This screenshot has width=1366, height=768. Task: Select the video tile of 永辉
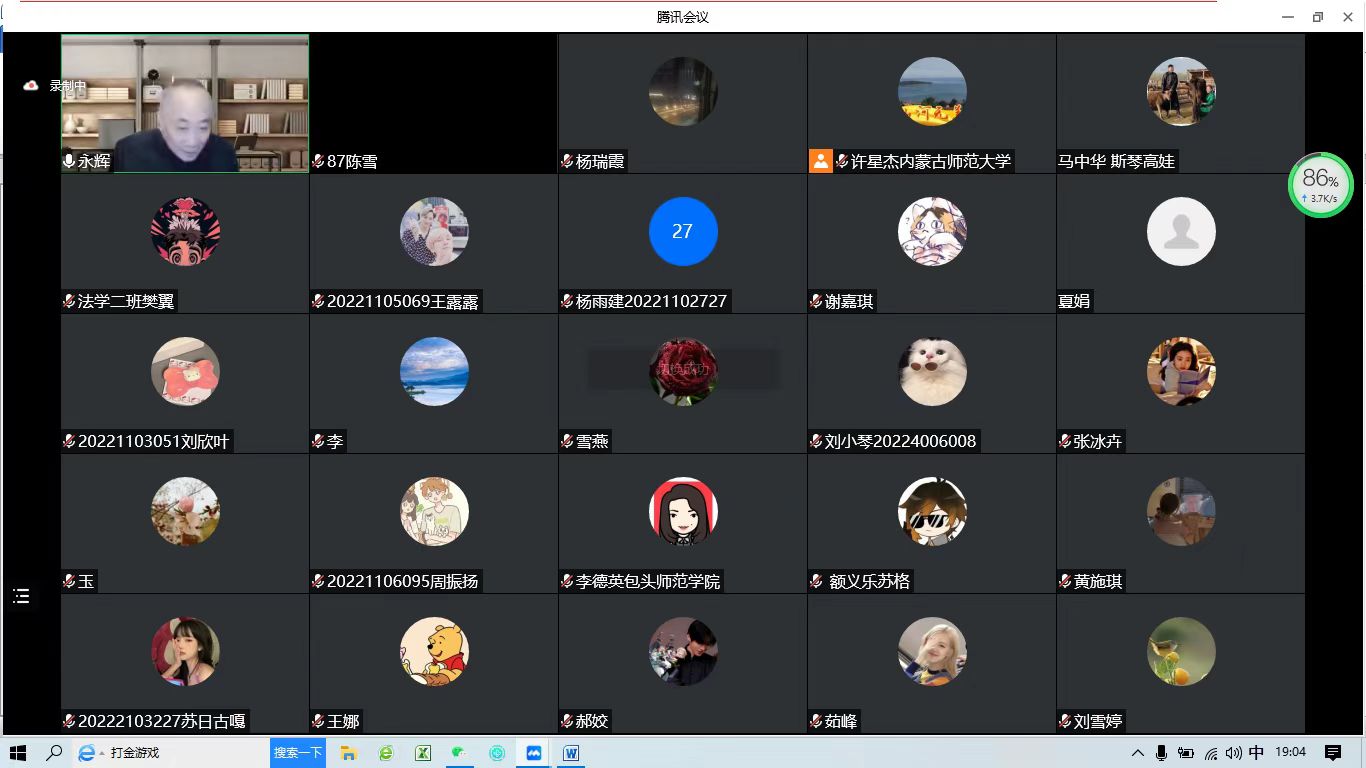pos(185,100)
